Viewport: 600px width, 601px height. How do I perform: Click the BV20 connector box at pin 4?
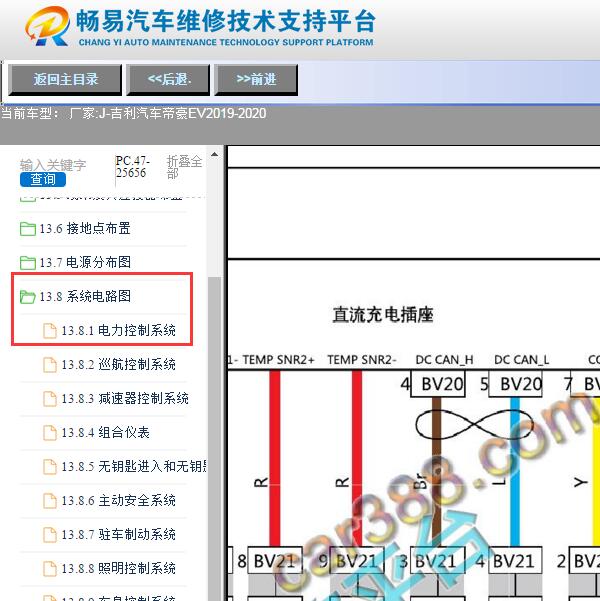(x=438, y=384)
